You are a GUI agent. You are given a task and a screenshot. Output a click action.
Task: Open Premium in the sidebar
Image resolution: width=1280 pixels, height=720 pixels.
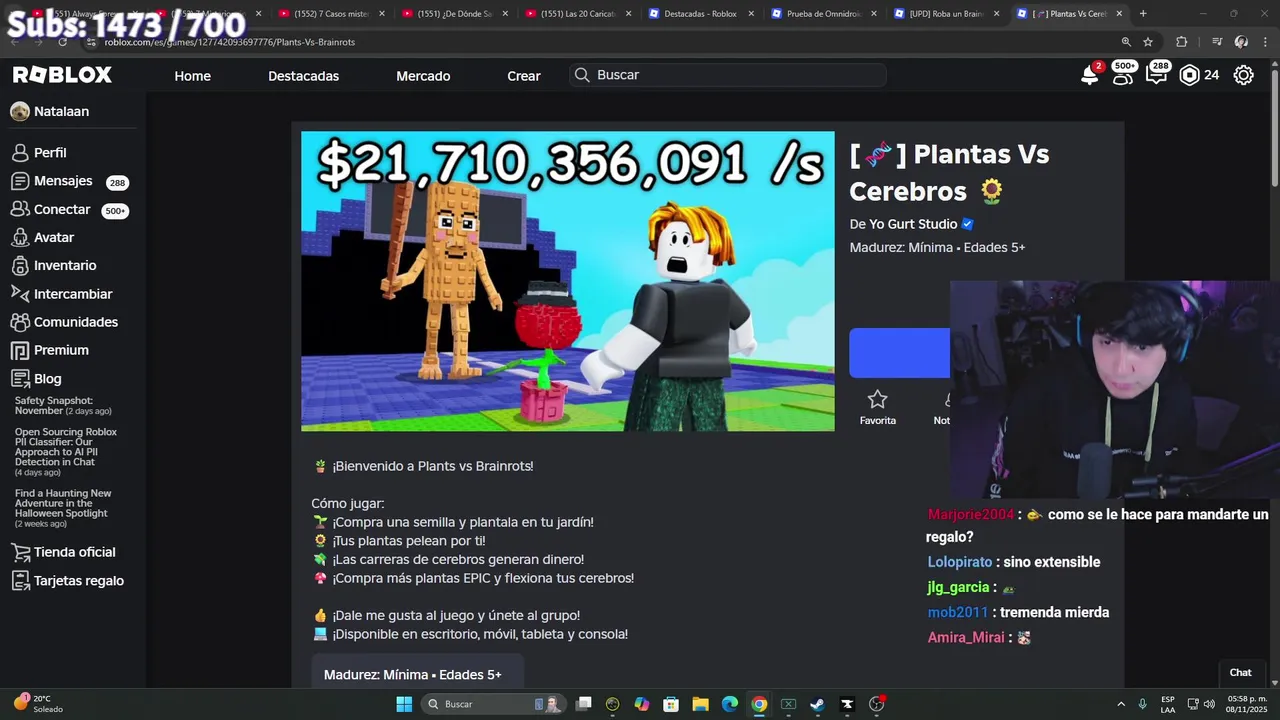pos(61,350)
